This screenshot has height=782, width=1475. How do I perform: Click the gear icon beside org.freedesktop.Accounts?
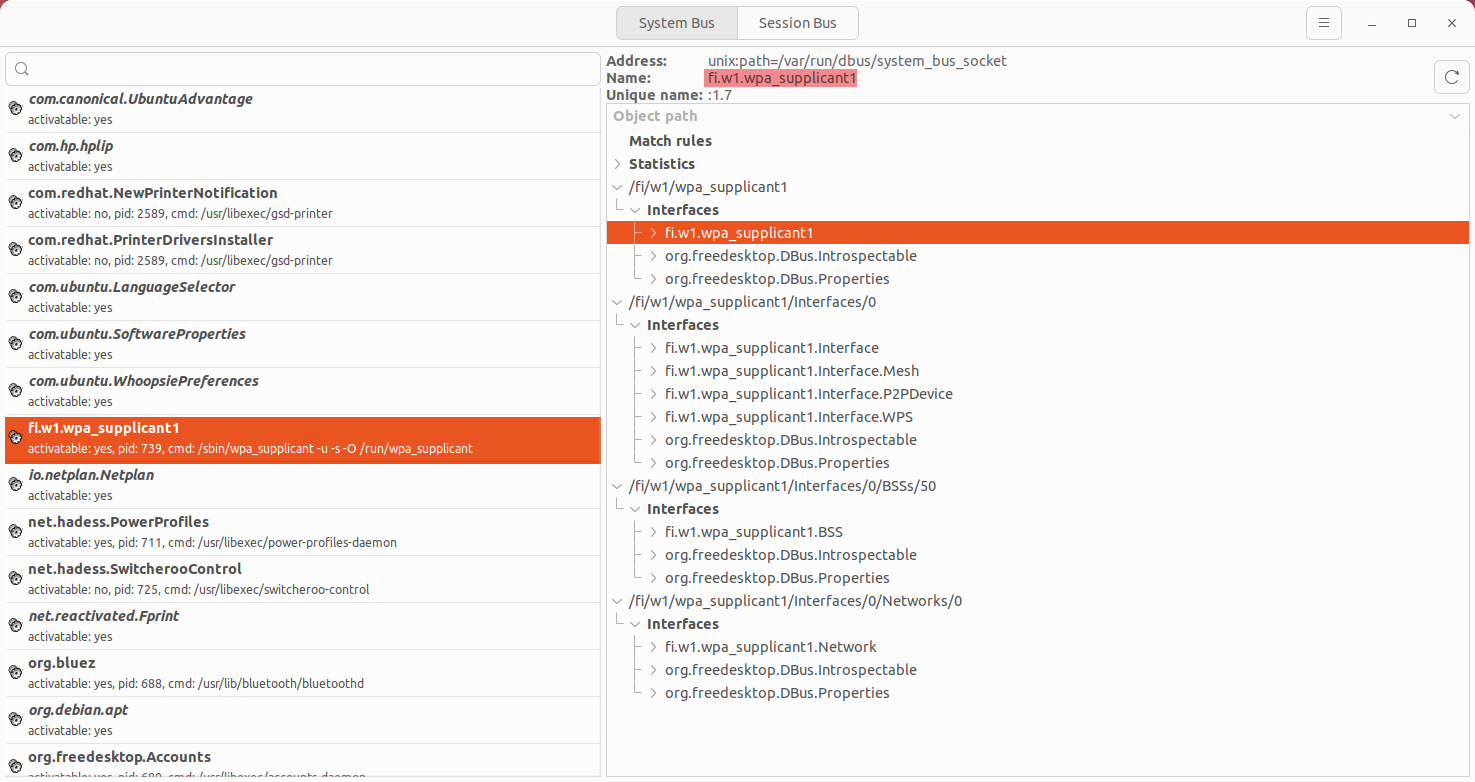(16, 766)
